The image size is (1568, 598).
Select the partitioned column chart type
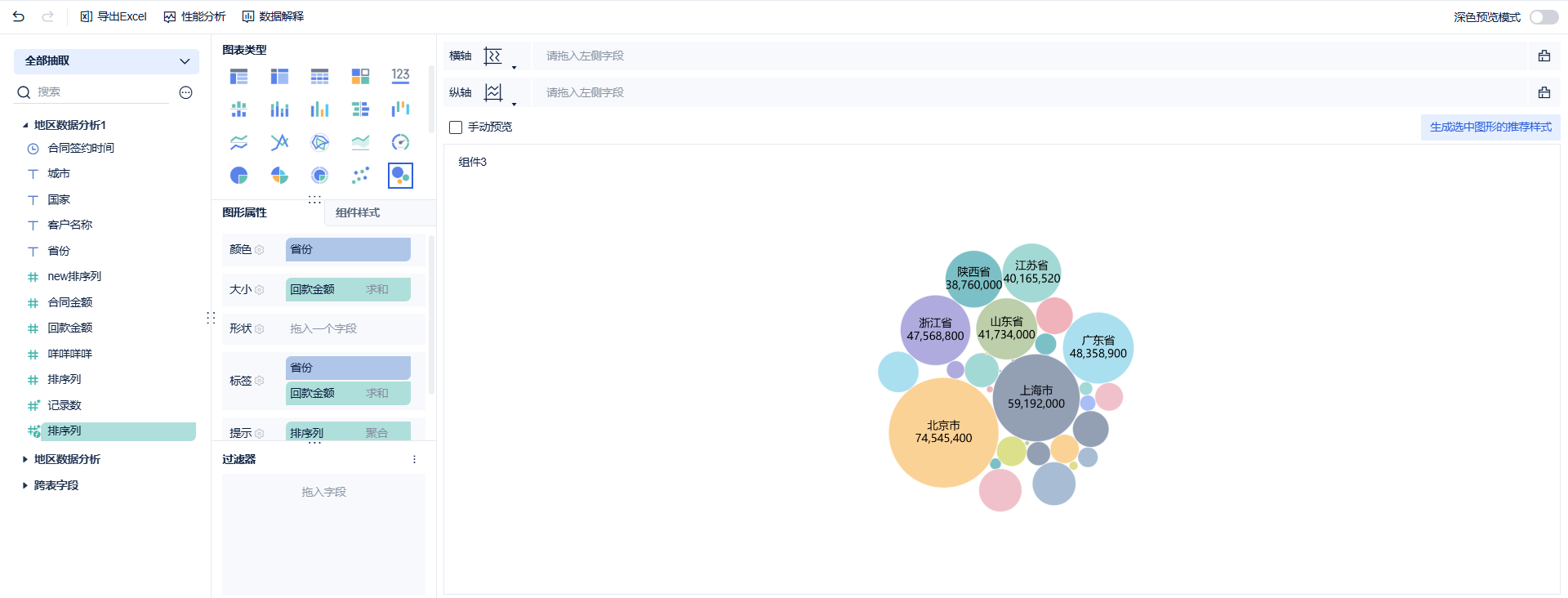(238, 109)
